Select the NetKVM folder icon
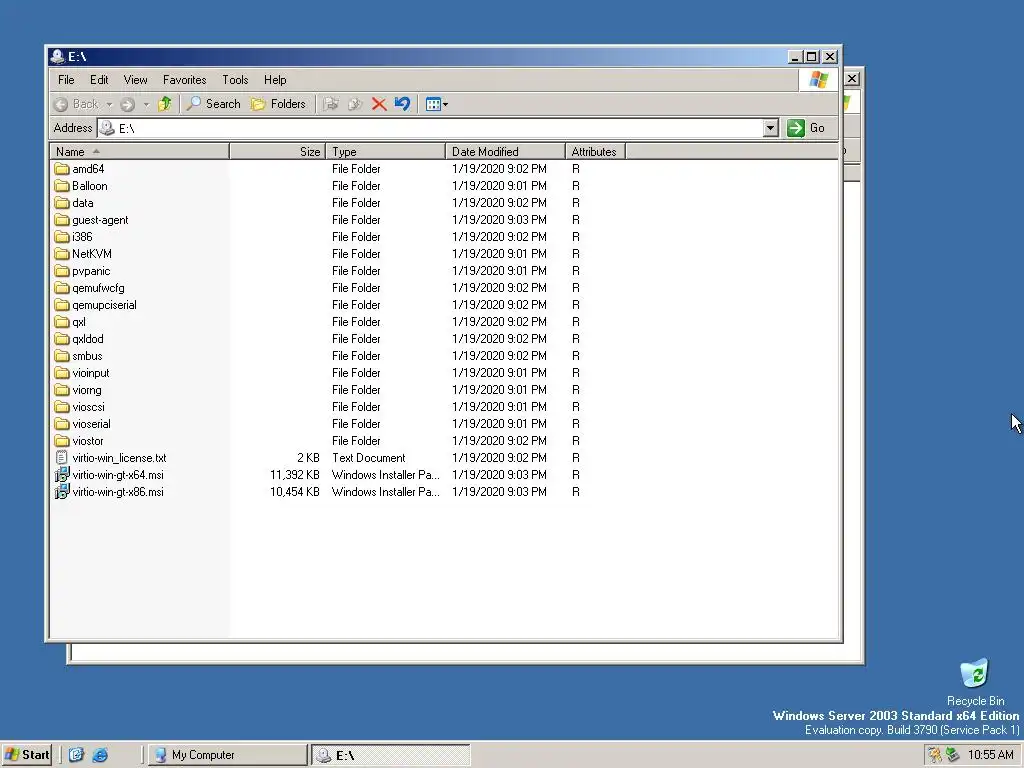The height and width of the screenshot is (768, 1024). point(62,254)
